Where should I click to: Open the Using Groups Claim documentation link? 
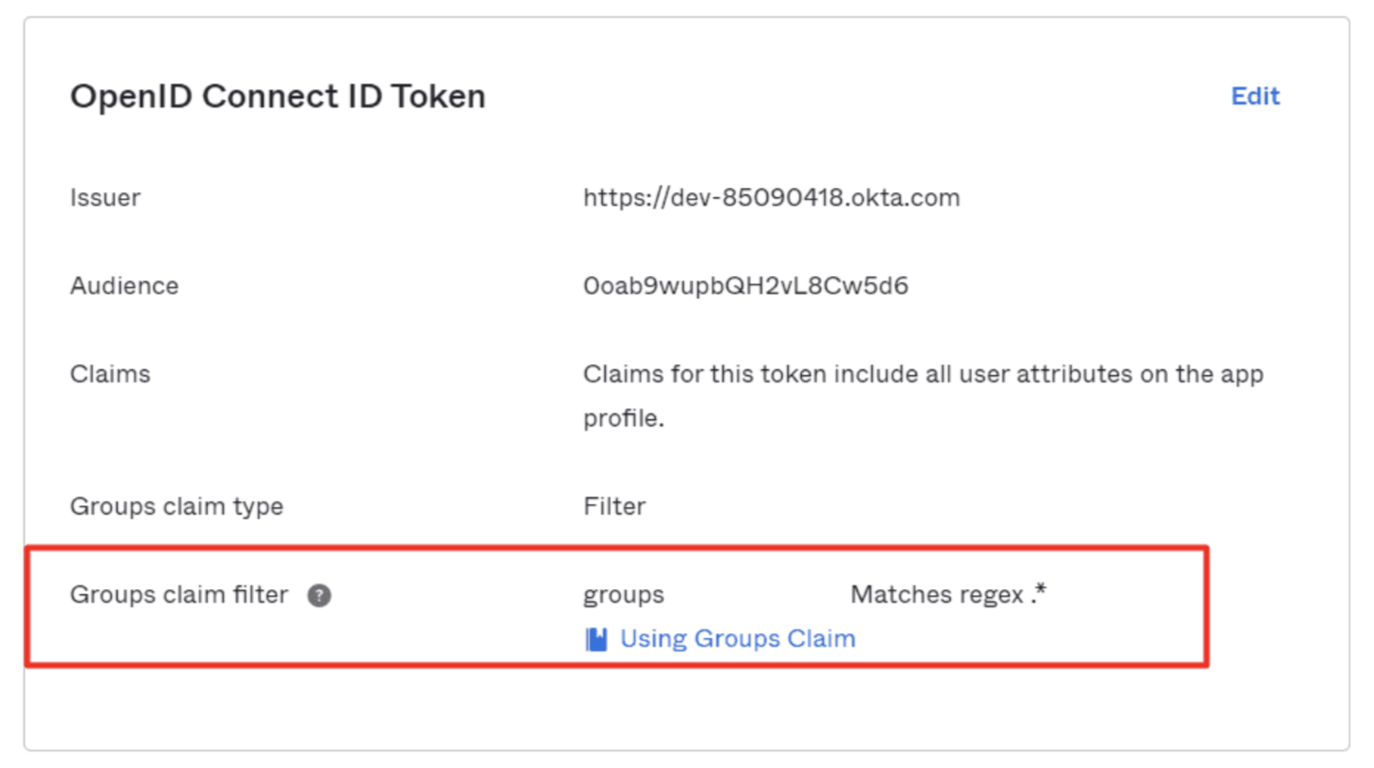pyautogui.click(x=737, y=638)
